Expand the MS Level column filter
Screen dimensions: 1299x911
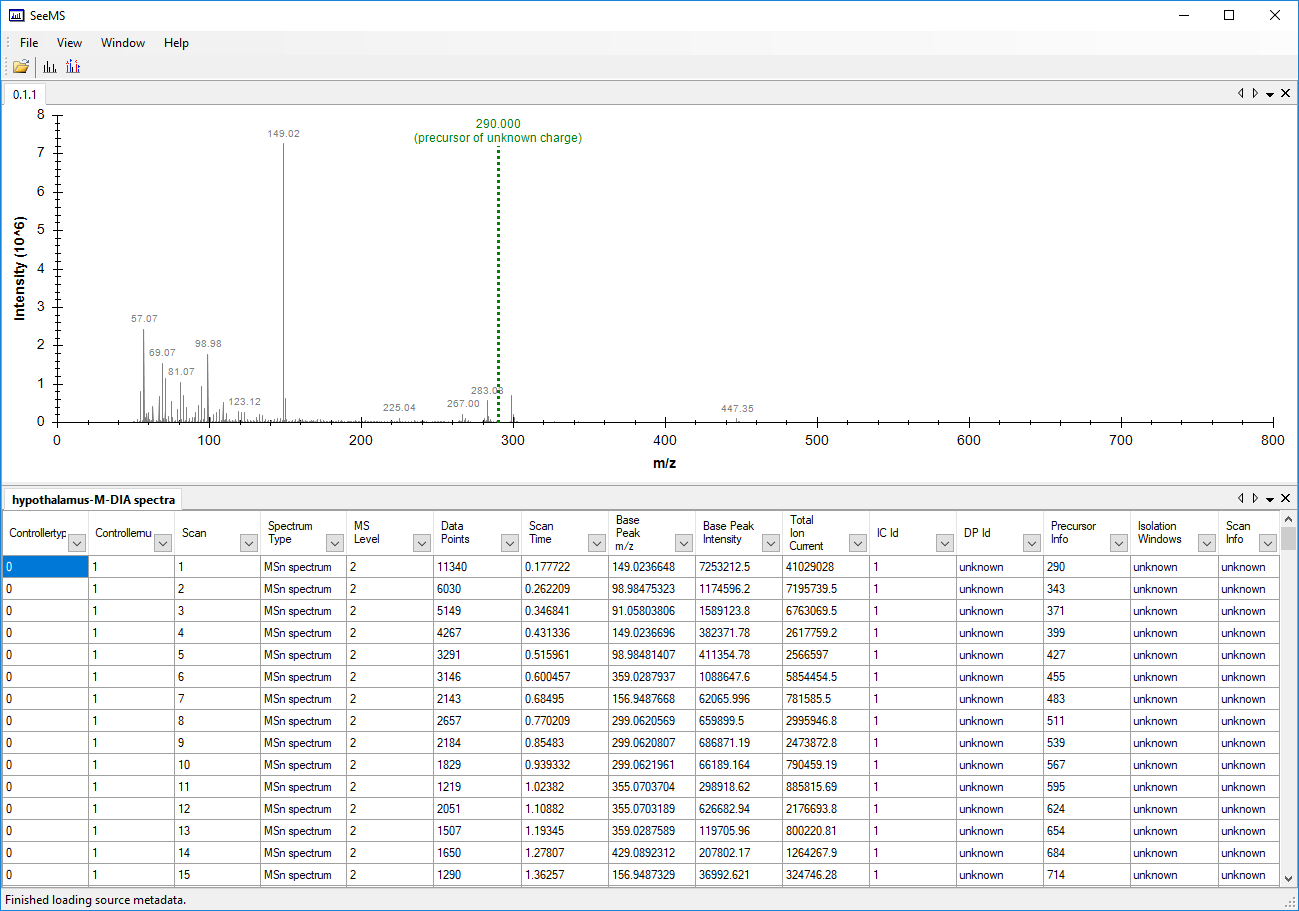click(422, 543)
